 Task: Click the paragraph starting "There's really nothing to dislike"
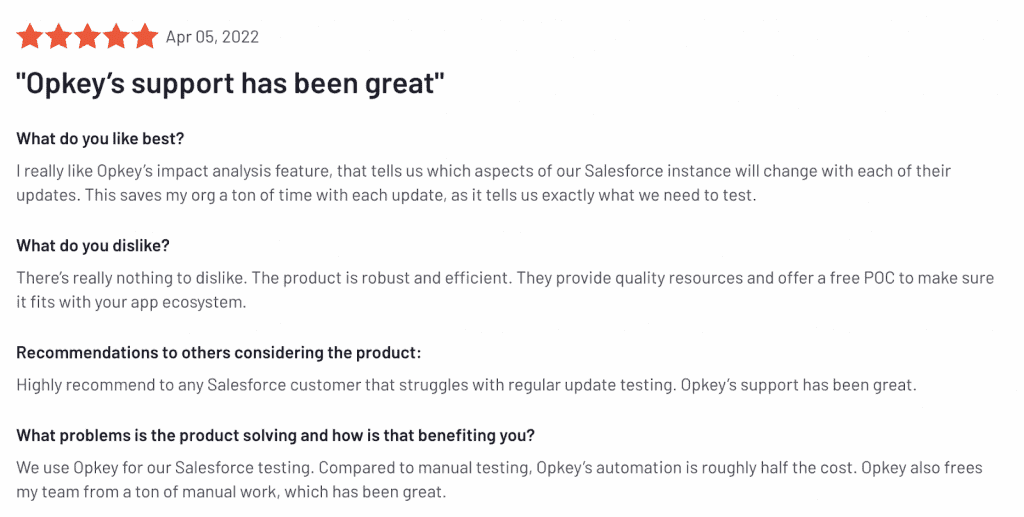(505, 289)
